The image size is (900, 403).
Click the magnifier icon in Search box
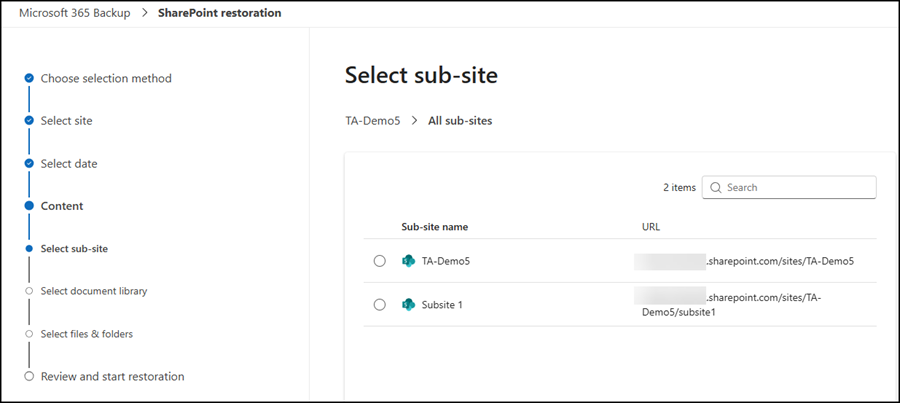715,188
